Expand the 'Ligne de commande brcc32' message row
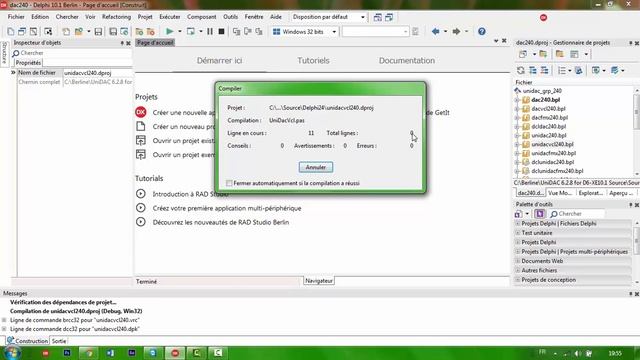The height and width of the screenshot is (360, 640). pyautogui.click(x=4, y=320)
